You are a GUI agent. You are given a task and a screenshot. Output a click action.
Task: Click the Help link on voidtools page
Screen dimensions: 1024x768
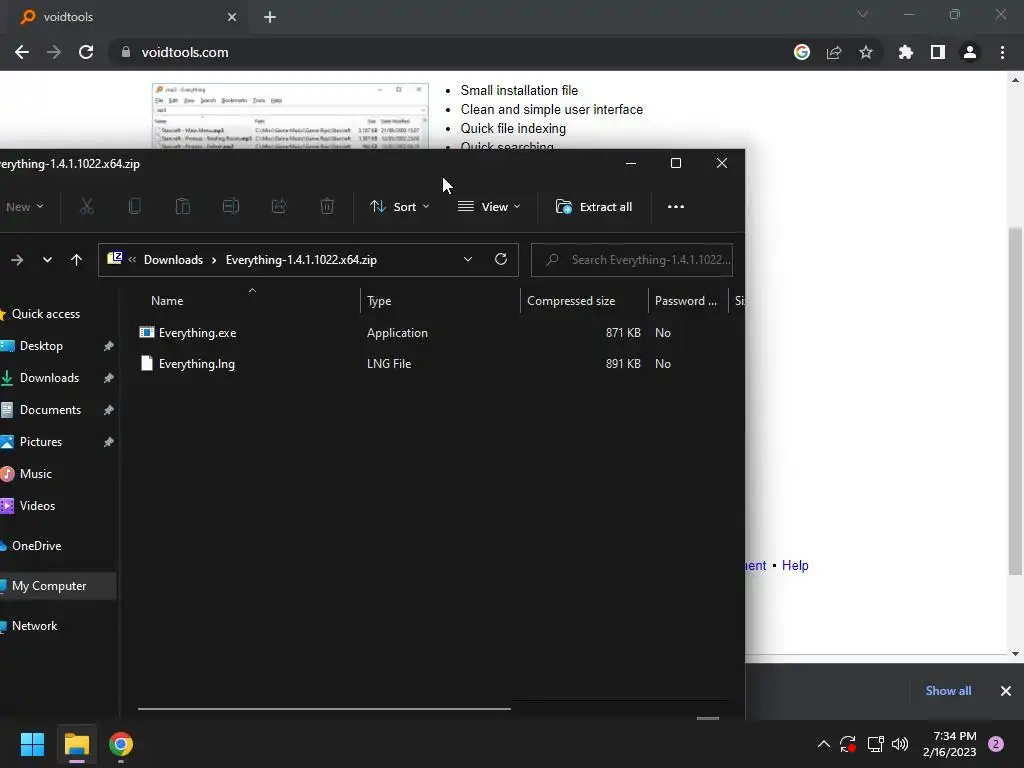tap(795, 566)
